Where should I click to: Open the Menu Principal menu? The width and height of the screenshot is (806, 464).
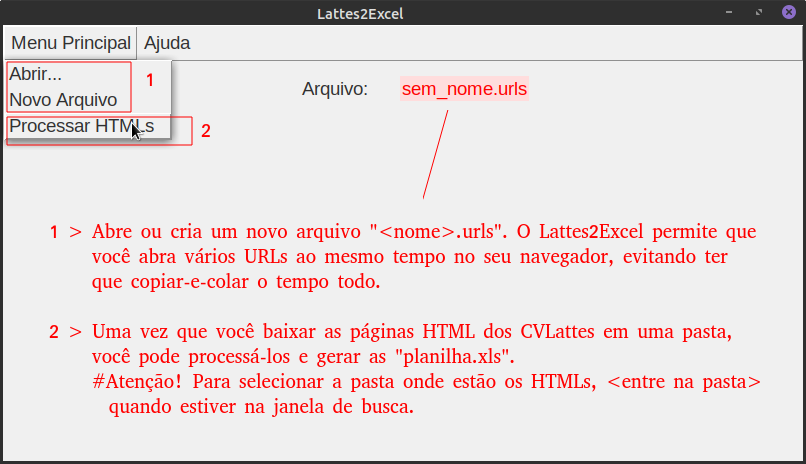(71, 43)
